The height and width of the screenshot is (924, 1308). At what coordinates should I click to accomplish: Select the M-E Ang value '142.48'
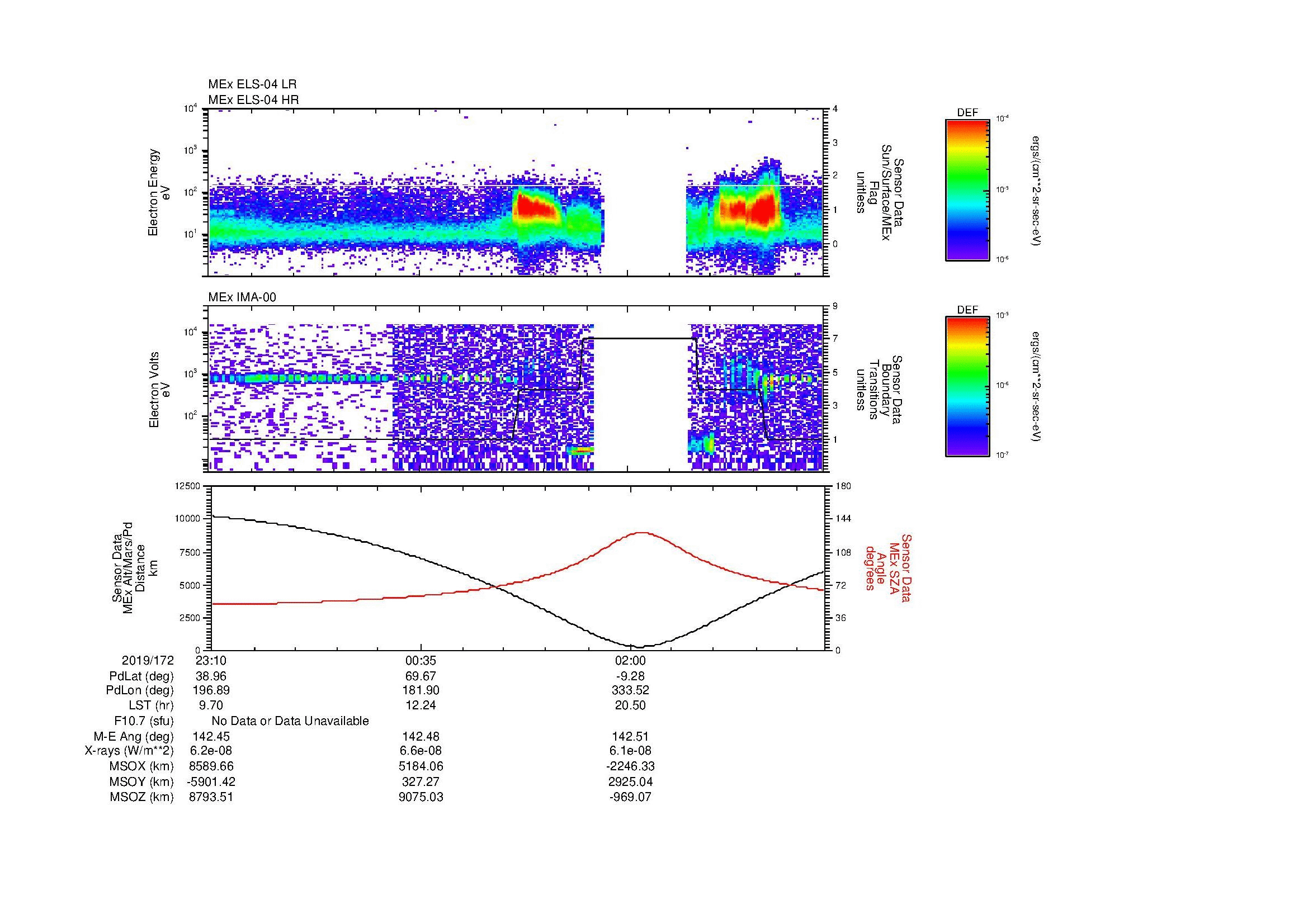[421, 737]
